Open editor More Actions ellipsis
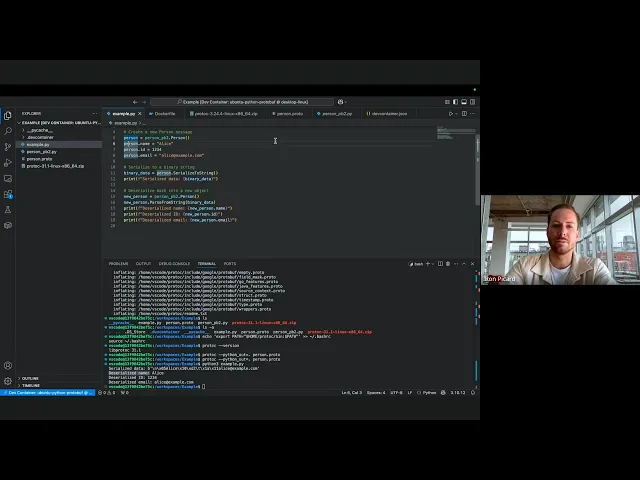Screen dimensions: 640x480 pyautogui.click(x=473, y=114)
